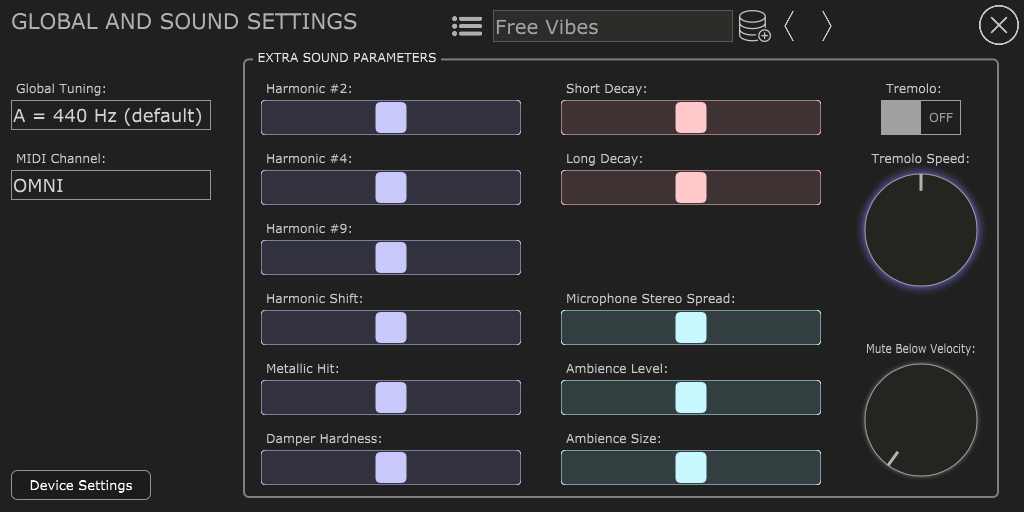Toggle the Tremolo switch on
The width and height of the screenshot is (1024, 512).
pos(920,117)
